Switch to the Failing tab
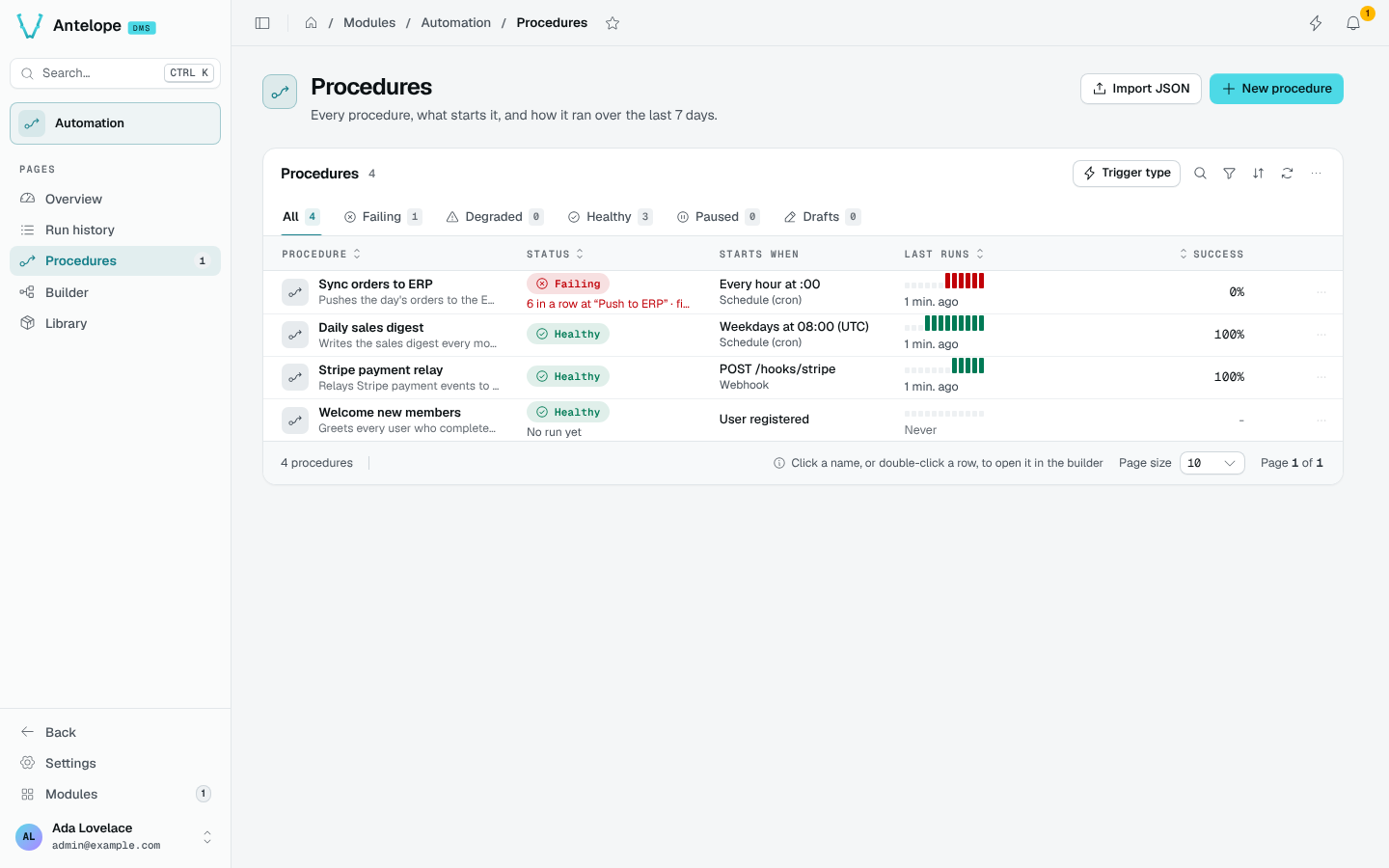 [x=383, y=217]
